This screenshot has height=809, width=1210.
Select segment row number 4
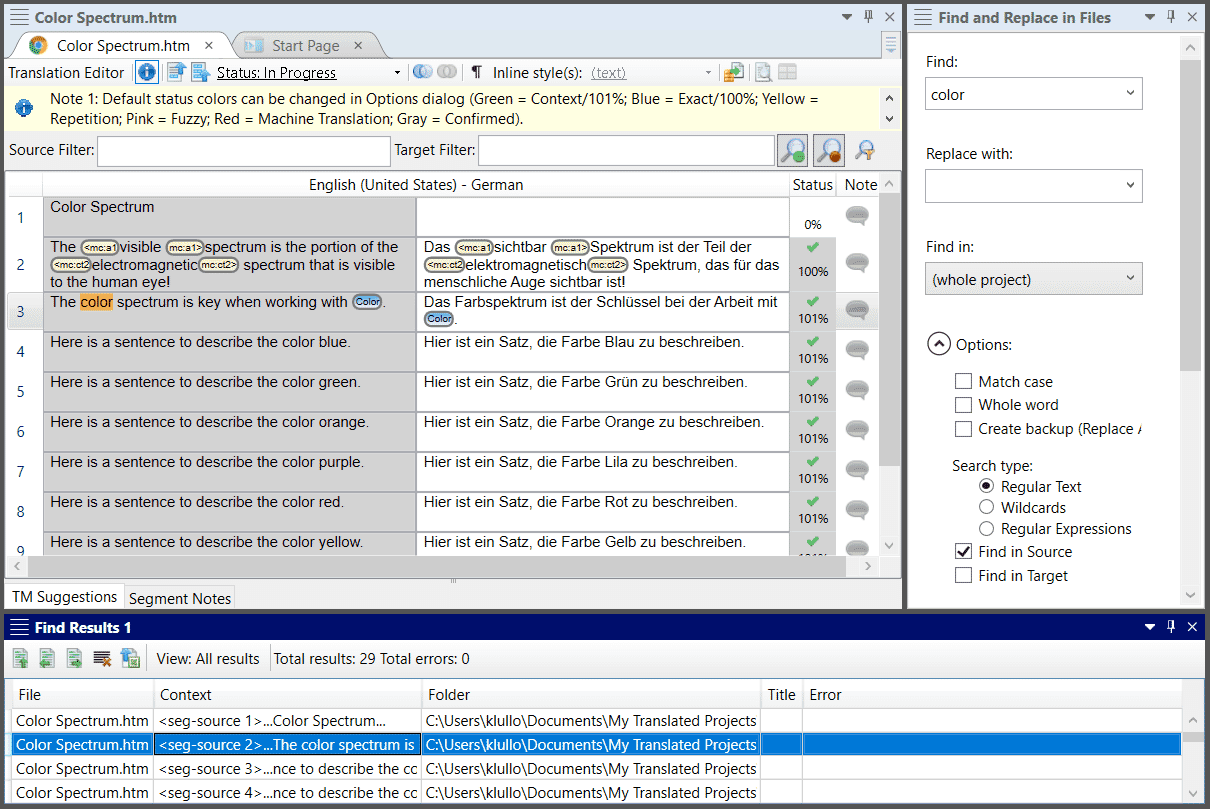click(x=21, y=352)
